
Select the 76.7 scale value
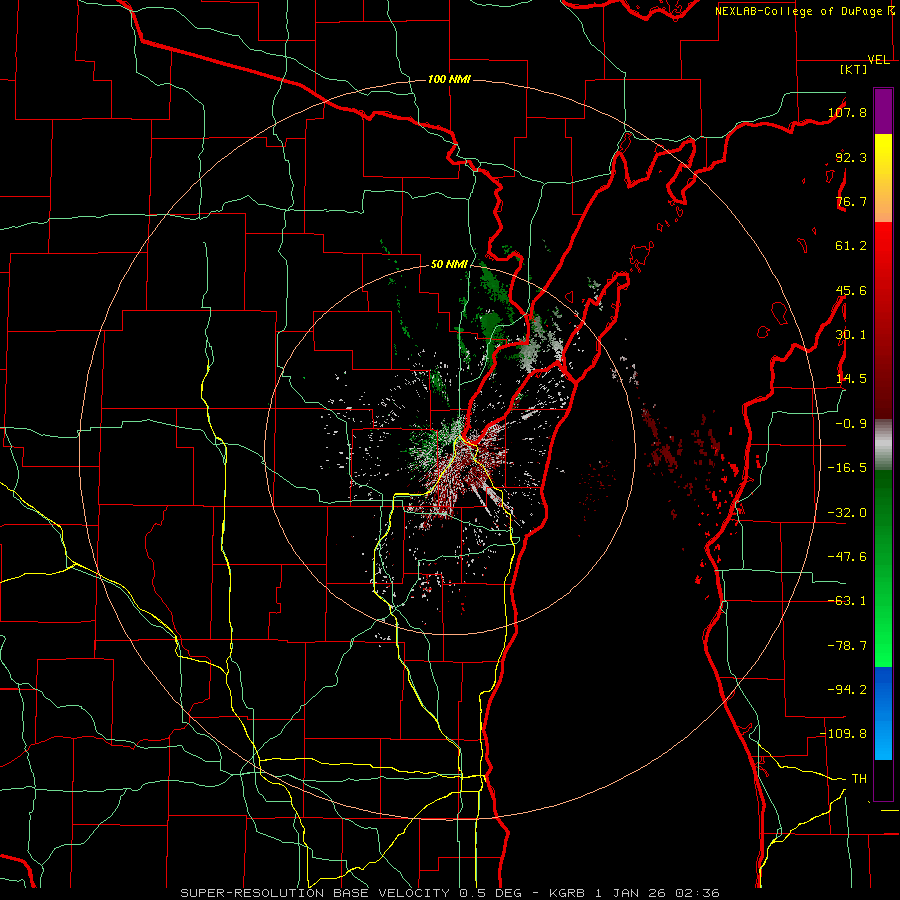coord(851,201)
